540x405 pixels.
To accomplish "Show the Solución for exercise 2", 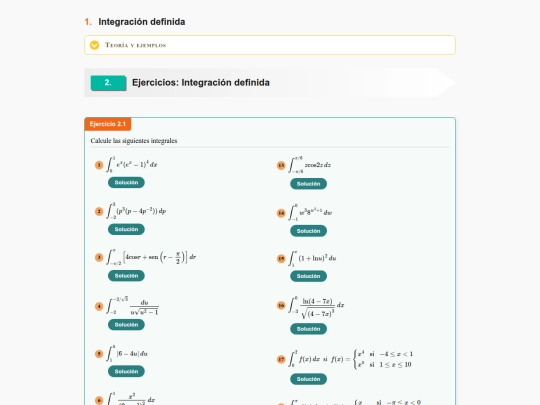I will [126, 229].
